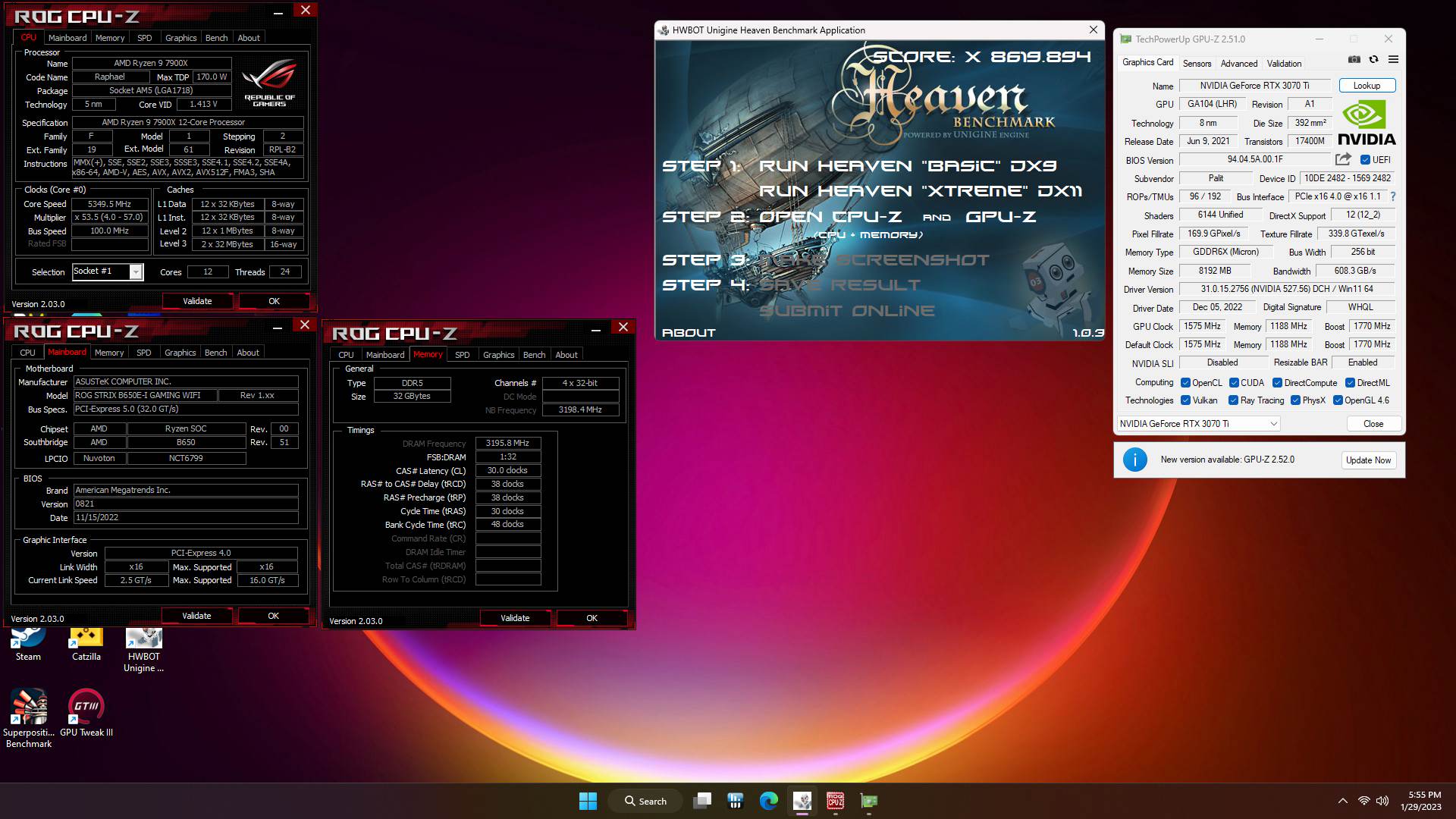1456x819 pixels.
Task: Click the Close button in GPU-Z
Action: click(1373, 424)
